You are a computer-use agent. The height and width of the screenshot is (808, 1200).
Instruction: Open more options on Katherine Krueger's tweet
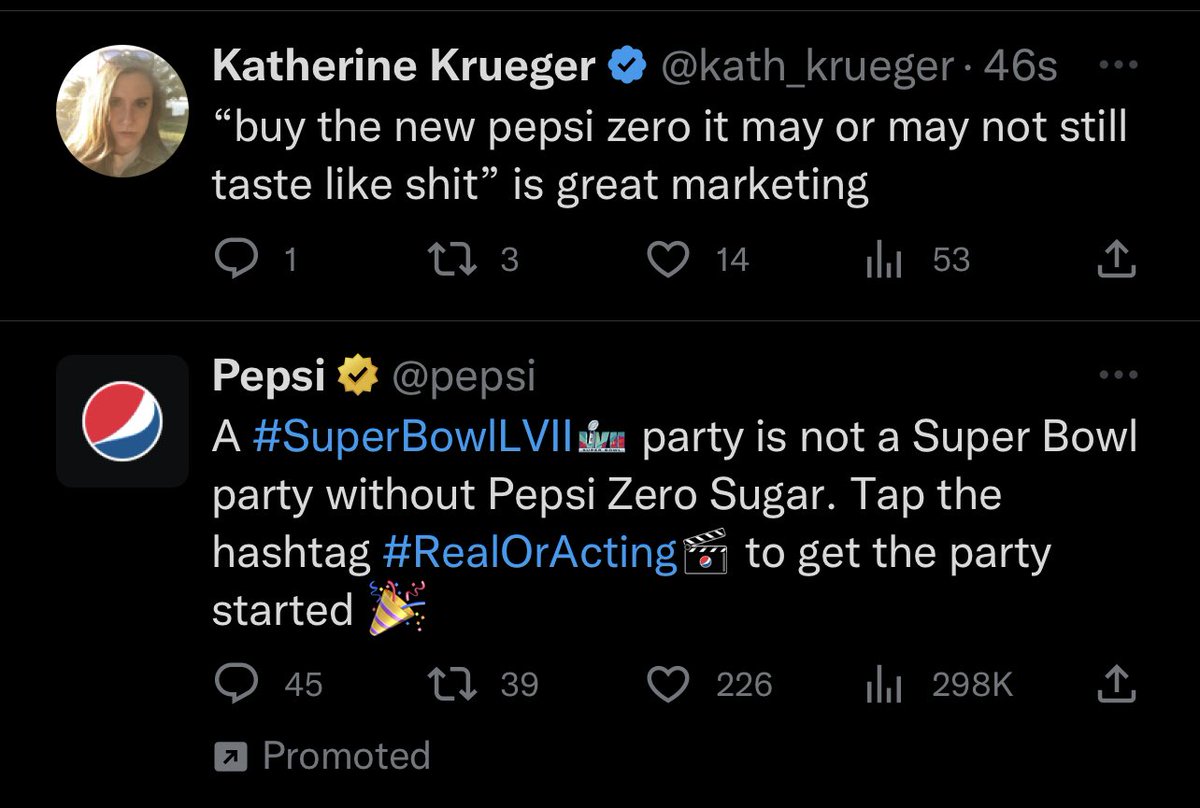point(1117,67)
